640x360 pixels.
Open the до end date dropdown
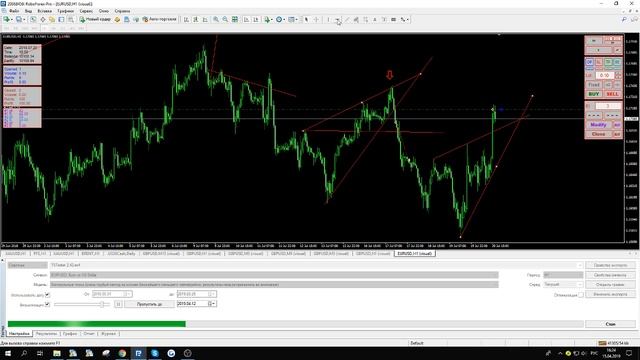tap(213, 294)
